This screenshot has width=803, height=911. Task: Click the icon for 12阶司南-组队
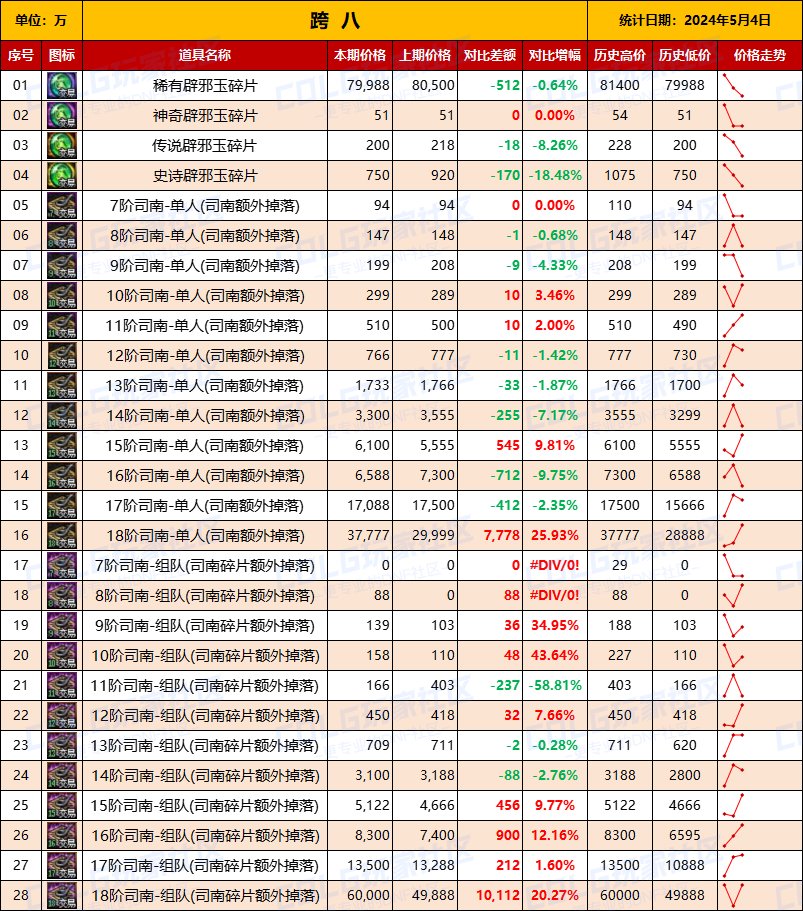pyautogui.click(x=62, y=716)
